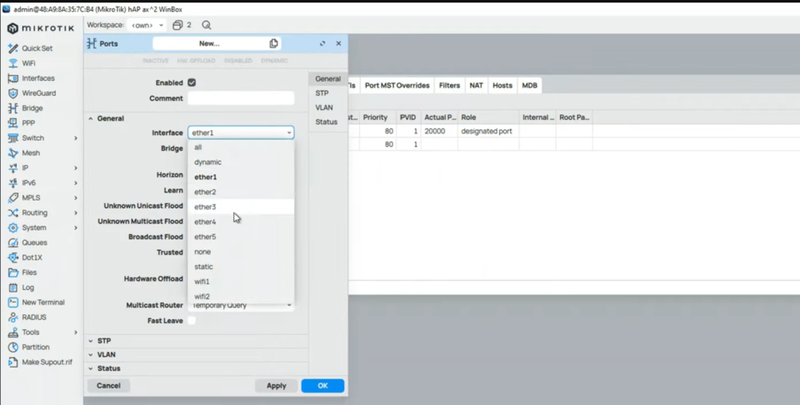Click the copy icon beside New...
Screen dimensions: 800x405
274,44
